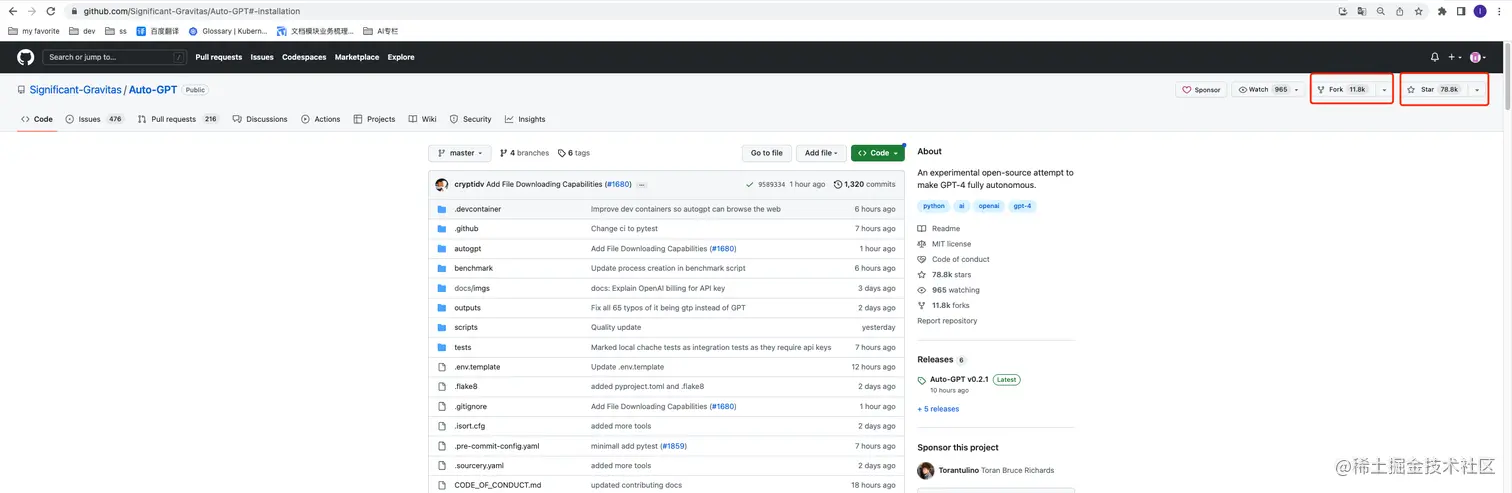
Task: Toggle the browser side panel icon
Action: click(1461, 11)
